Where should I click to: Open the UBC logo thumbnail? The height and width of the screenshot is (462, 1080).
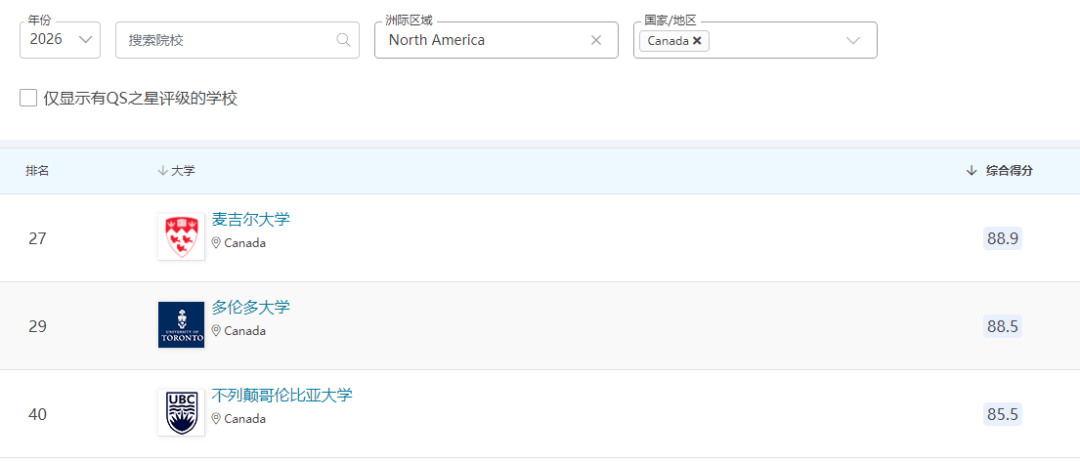(x=181, y=412)
